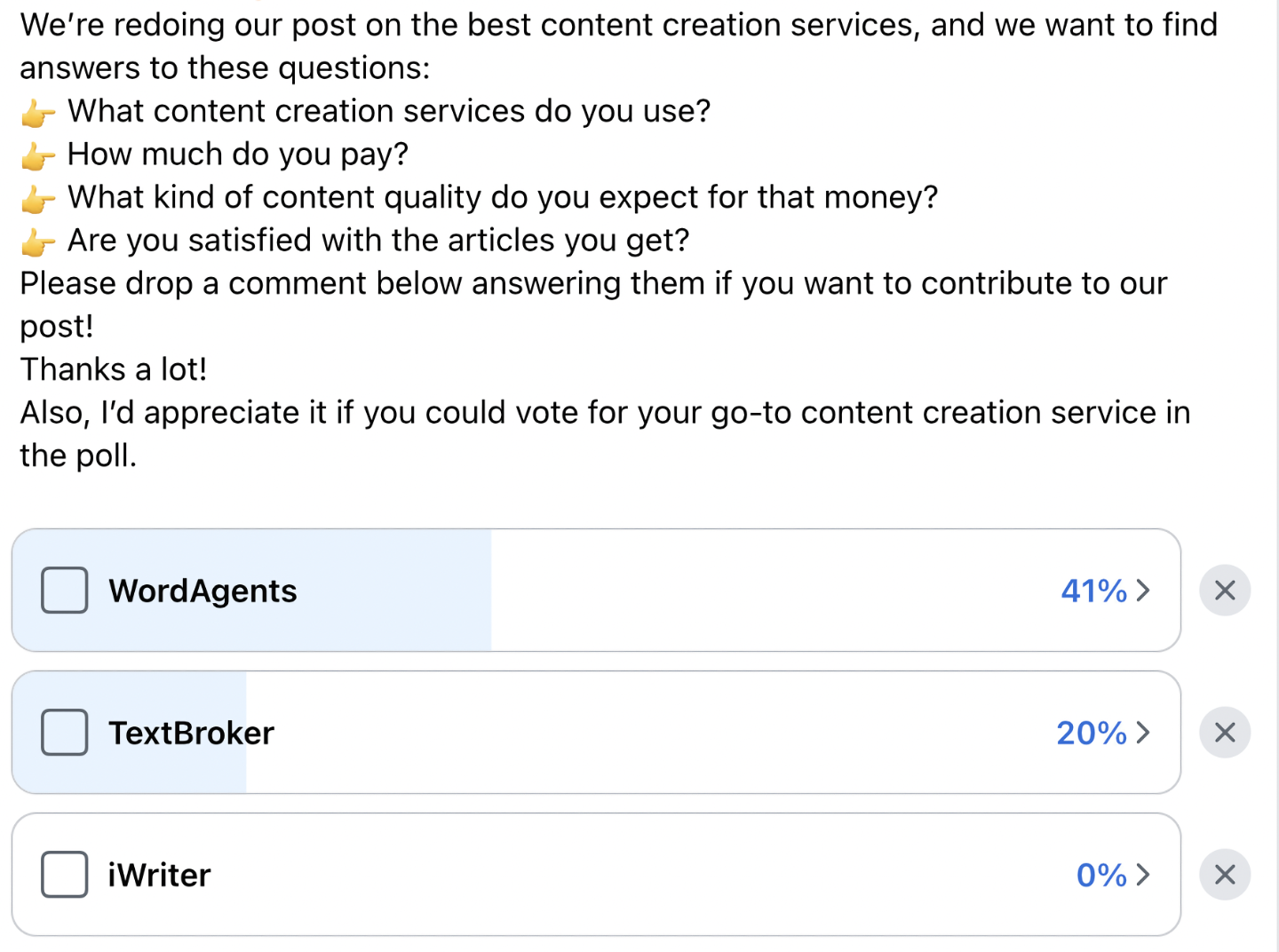This screenshot has width=1279, height=952.
Task: Check the TextBroker vote checkbox
Action: click(65, 733)
